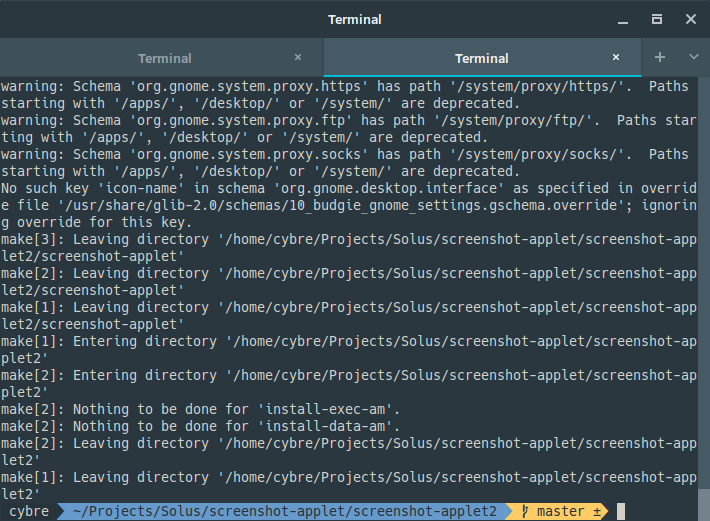Maximize the Terminal window
The height and width of the screenshot is (521, 710).
(657, 19)
